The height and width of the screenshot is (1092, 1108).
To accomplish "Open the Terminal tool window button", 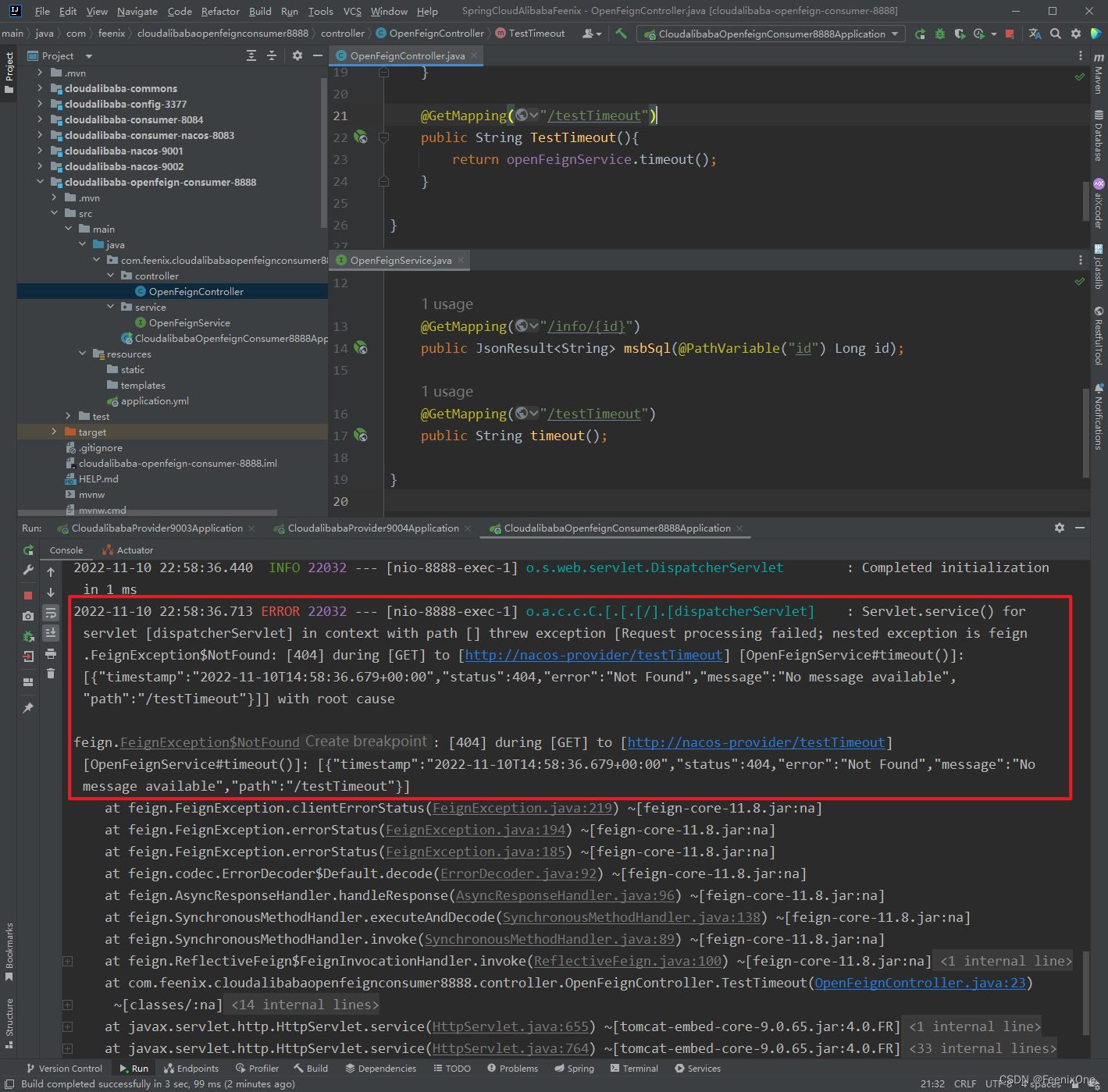I will click(634, 1068).
